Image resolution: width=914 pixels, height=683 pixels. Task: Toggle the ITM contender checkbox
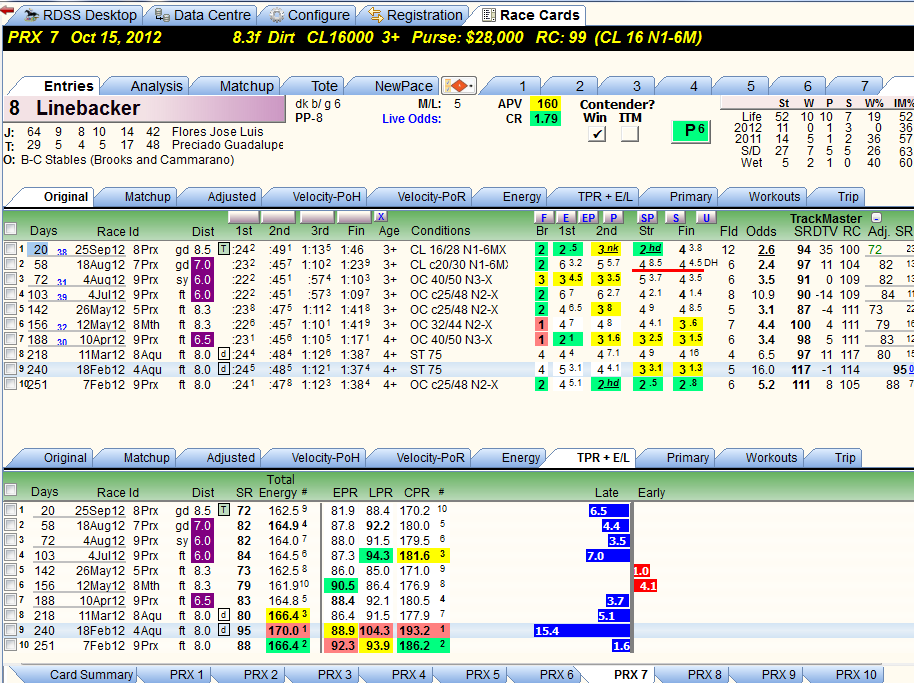(630, 134)
